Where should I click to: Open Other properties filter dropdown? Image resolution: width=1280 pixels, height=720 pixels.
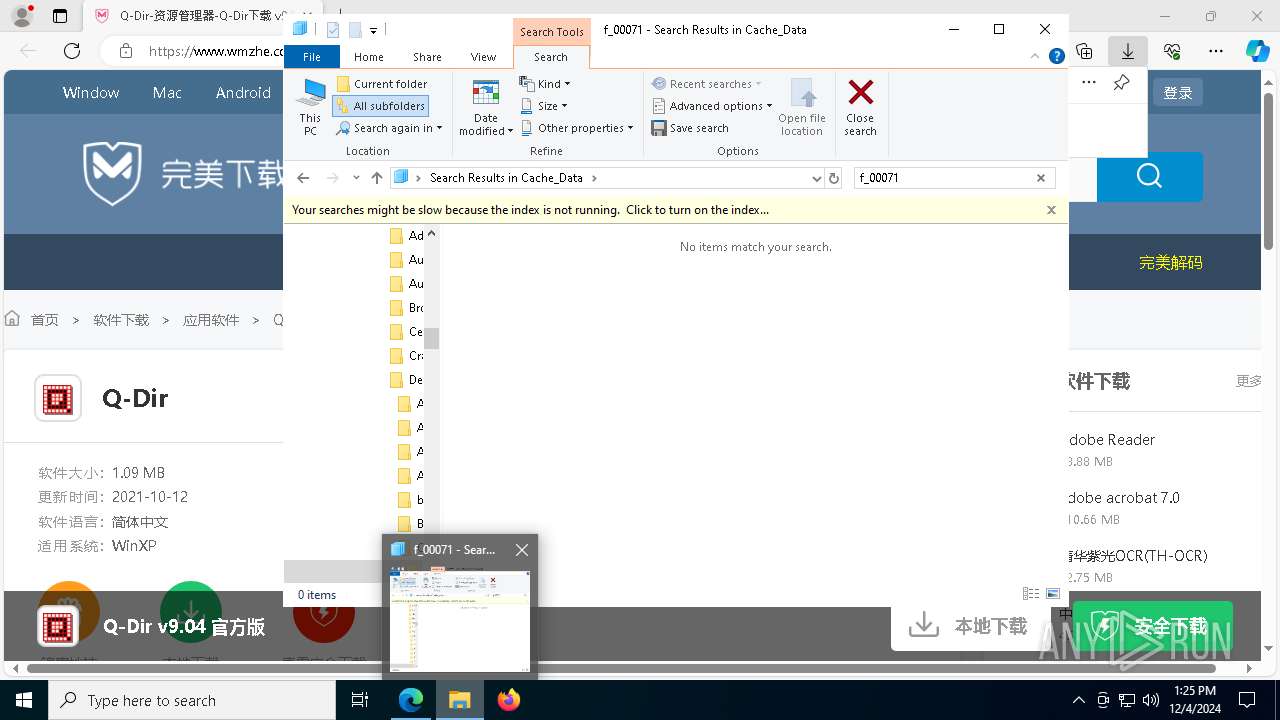(577, 128)
